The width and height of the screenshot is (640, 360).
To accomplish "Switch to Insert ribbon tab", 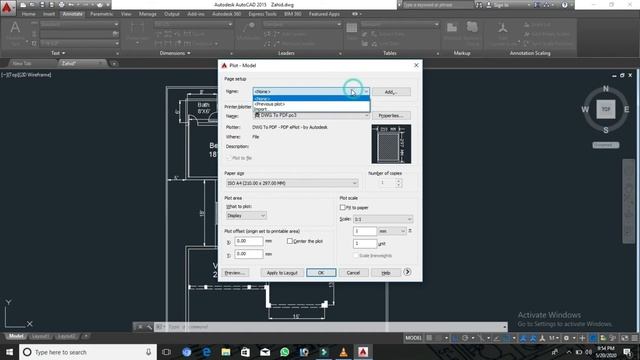I will click(x=49, y=14).
